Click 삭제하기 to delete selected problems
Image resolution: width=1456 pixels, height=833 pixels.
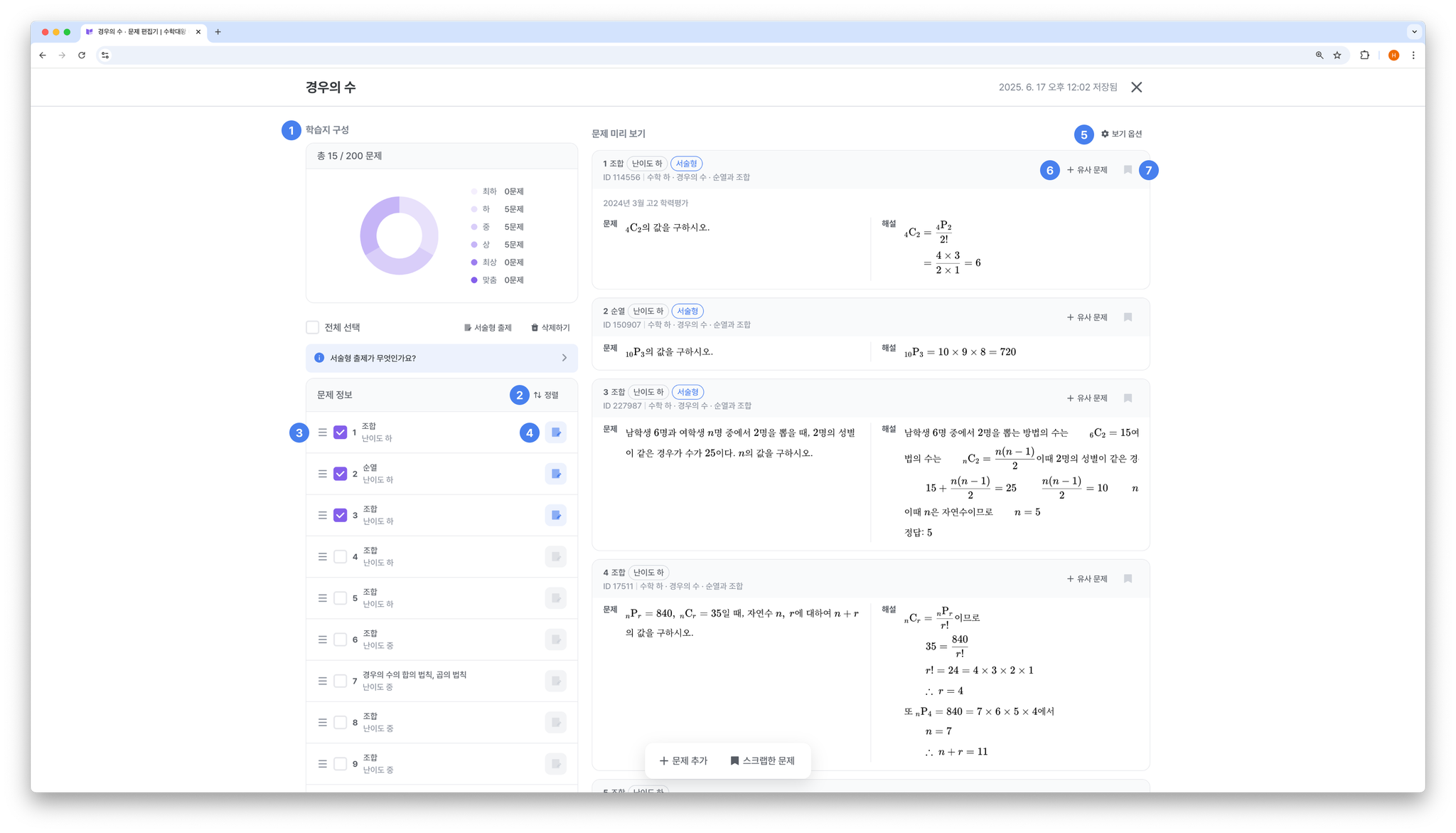tap(550, 328)
